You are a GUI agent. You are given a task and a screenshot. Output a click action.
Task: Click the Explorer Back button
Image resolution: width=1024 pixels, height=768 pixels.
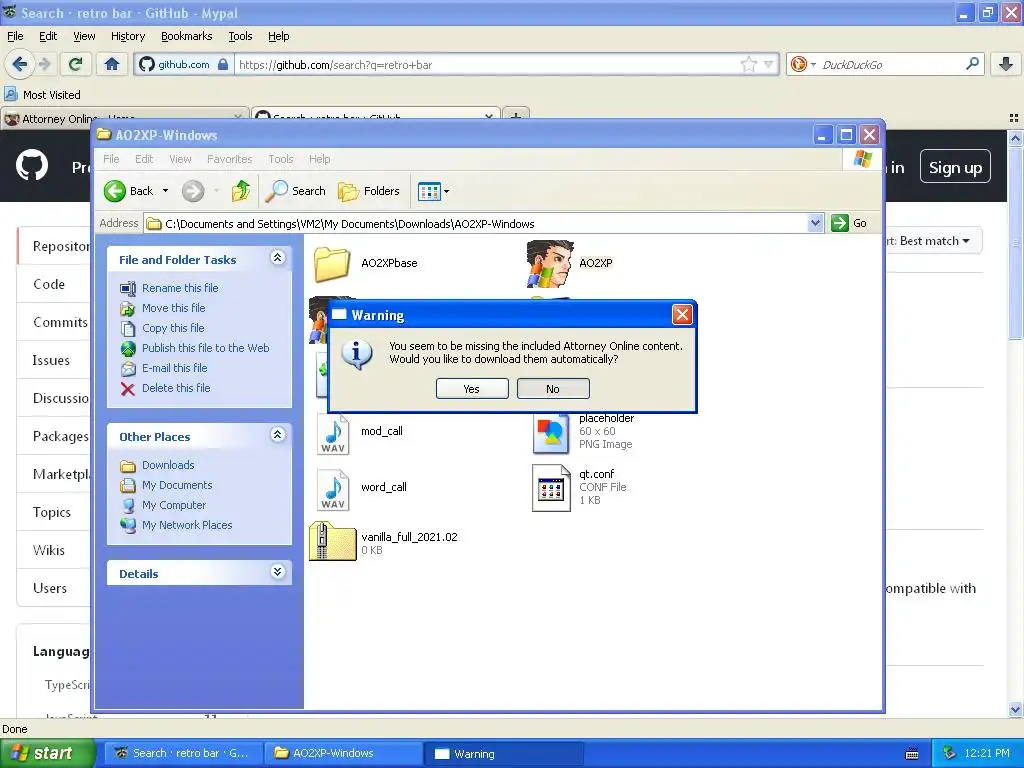click(x=129, y=191)
